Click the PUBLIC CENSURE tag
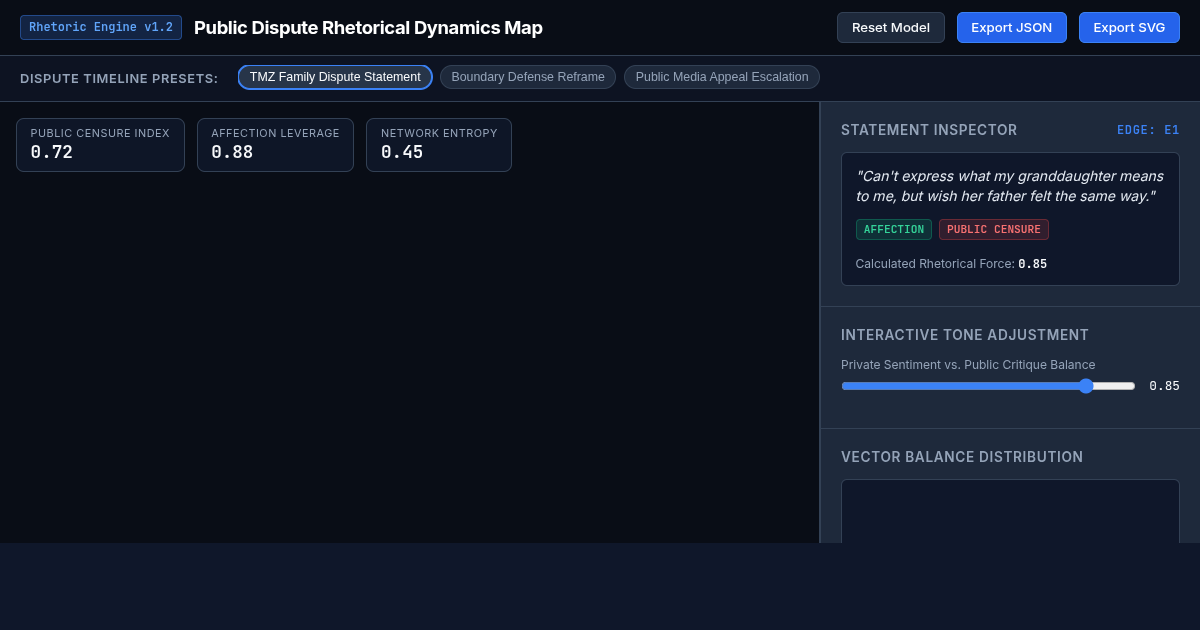The image size is (1200, 630). (994, 230)
